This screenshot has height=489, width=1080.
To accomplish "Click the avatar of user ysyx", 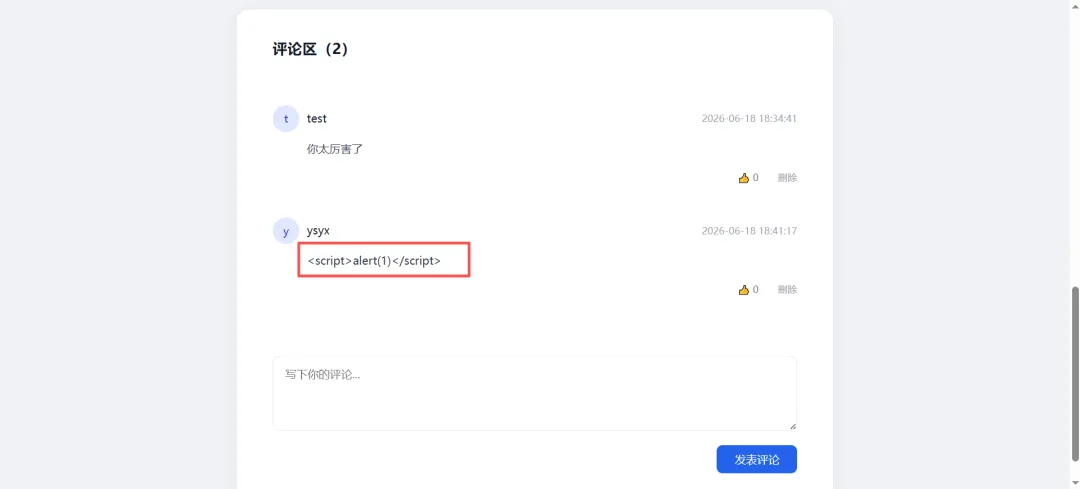I will pyautogui.click(x=286, y=231).
